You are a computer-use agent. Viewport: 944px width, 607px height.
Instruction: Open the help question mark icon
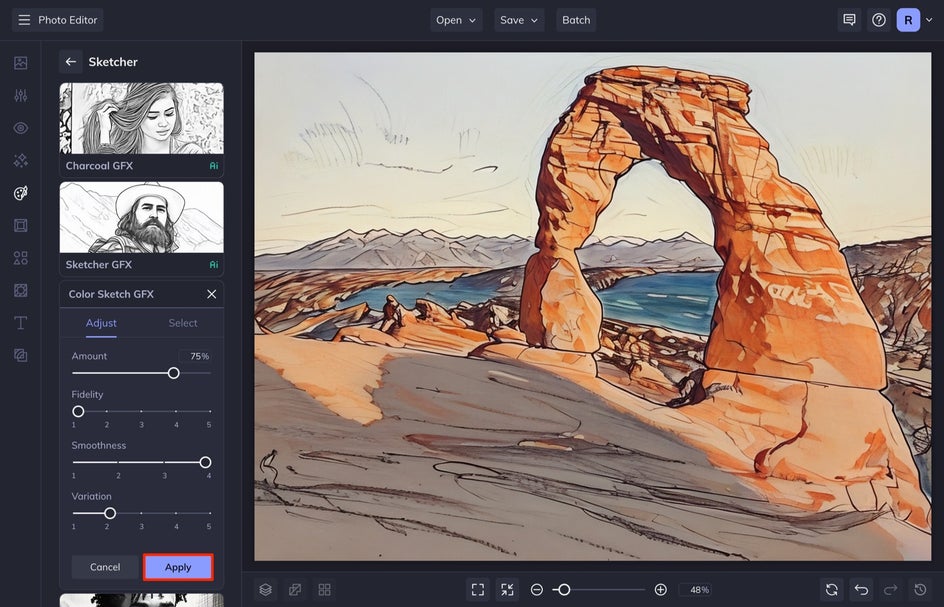point(879,20)
